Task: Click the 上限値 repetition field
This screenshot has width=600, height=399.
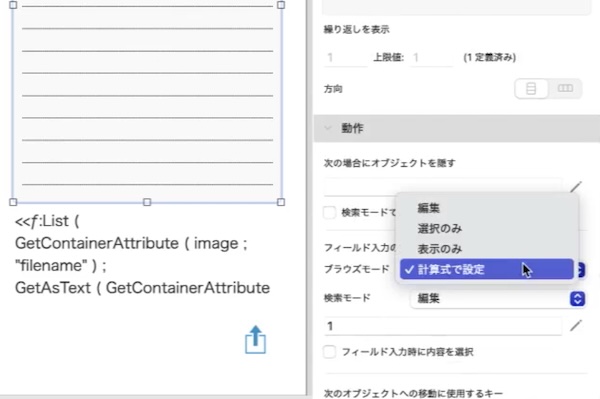Action: pos(431,58)
